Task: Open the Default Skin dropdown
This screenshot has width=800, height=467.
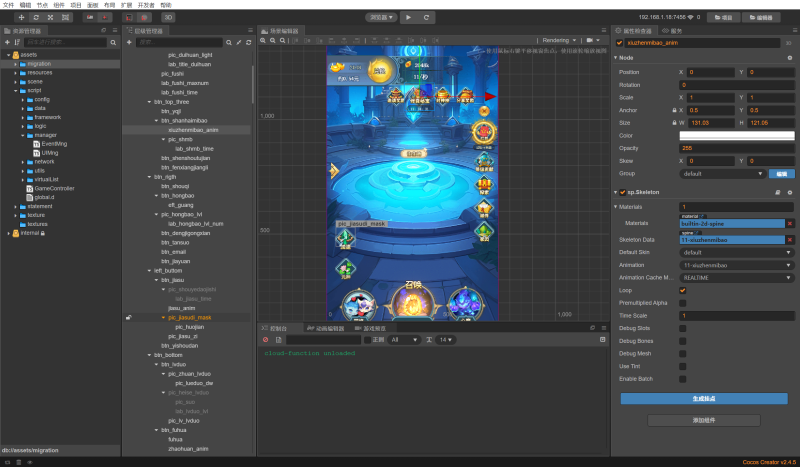Action: tap(737, 253)
